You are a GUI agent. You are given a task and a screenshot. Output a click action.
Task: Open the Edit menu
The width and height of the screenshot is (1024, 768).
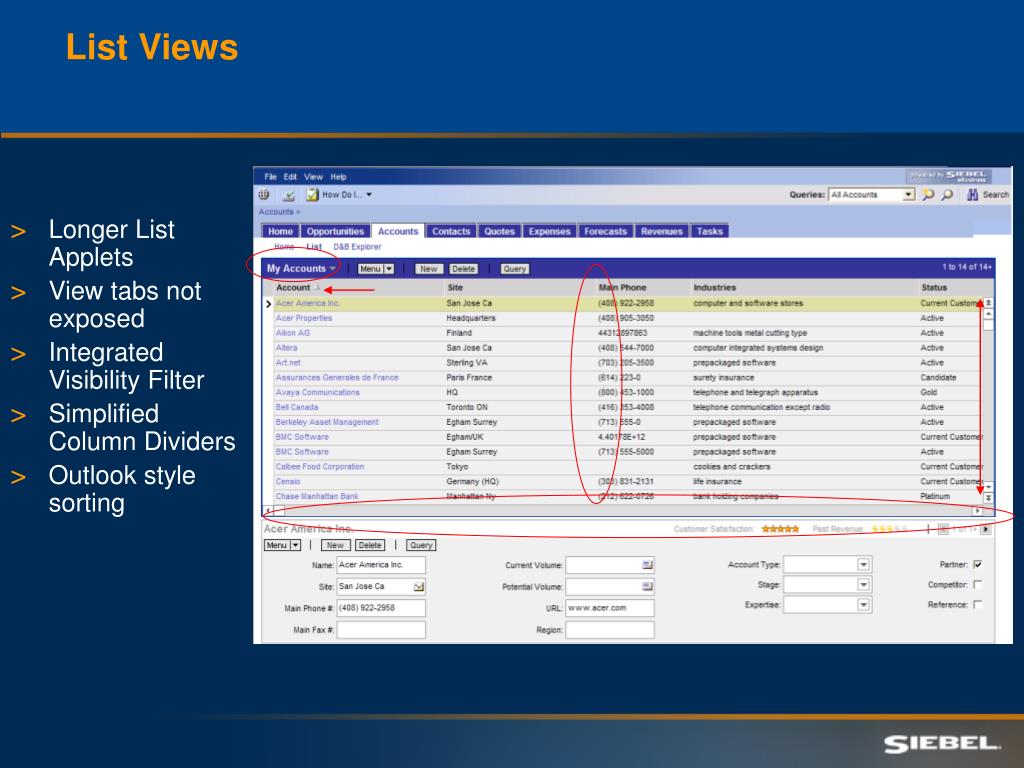coord(290,177)
